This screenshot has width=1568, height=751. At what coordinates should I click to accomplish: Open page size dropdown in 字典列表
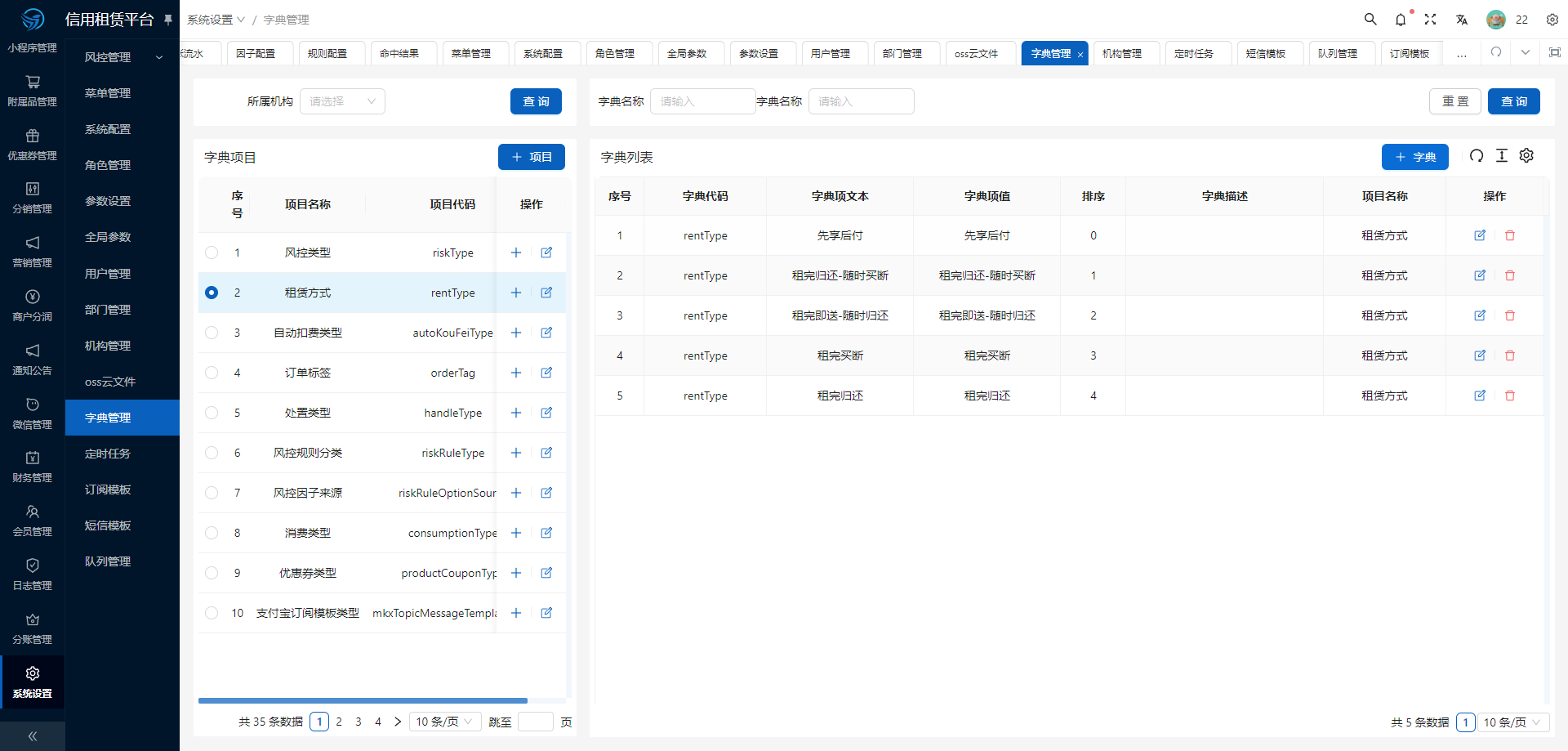[1513, 722]
